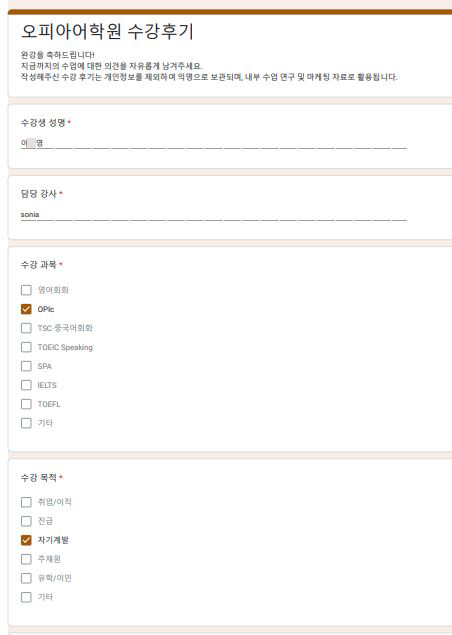The width and height of the screenshot is (452, 635).
Task: Tick the 진급 checkbox
Action: [26, 521]
